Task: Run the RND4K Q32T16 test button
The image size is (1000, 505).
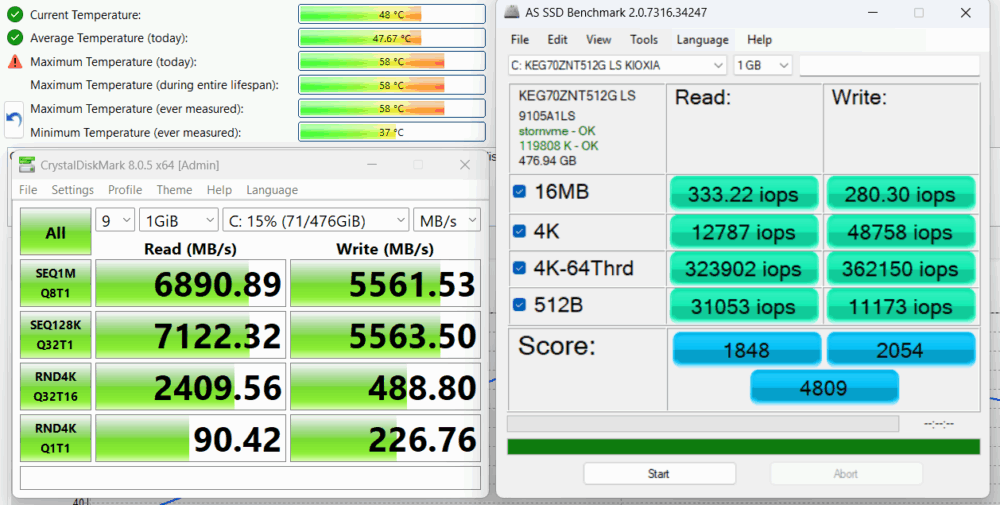Action: pos(55,386)
